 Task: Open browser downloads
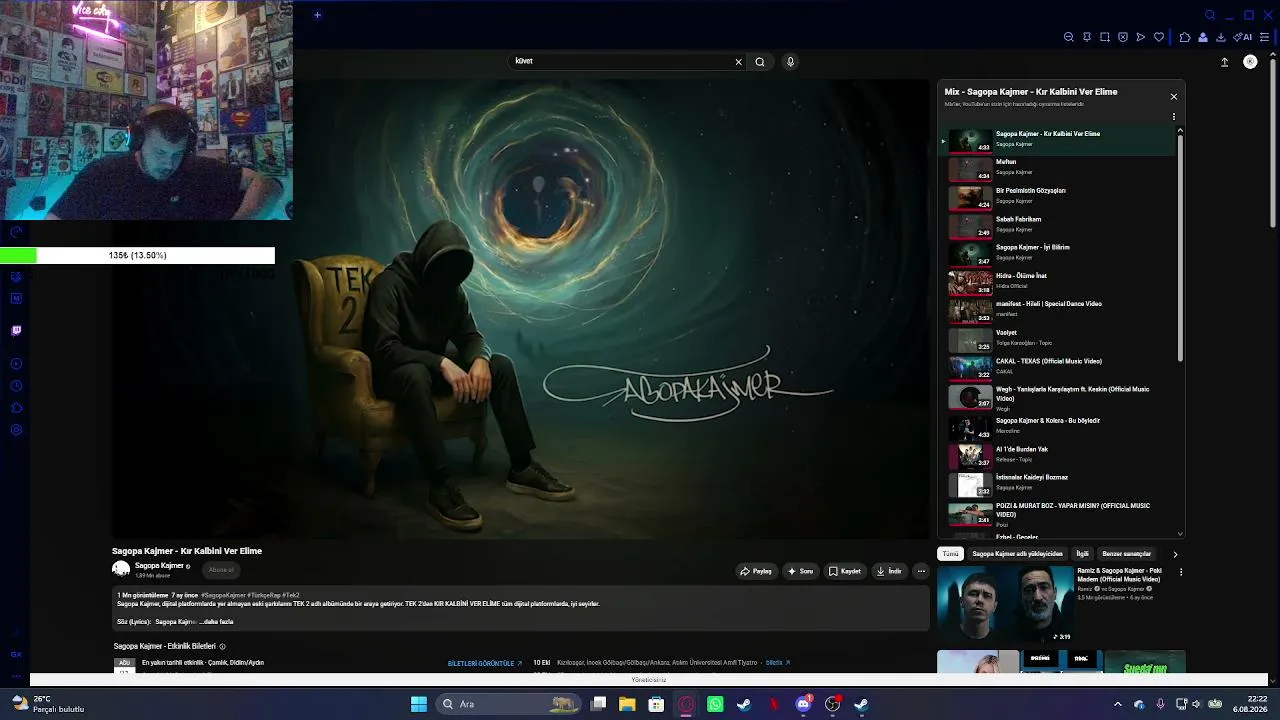point(1221,37)
